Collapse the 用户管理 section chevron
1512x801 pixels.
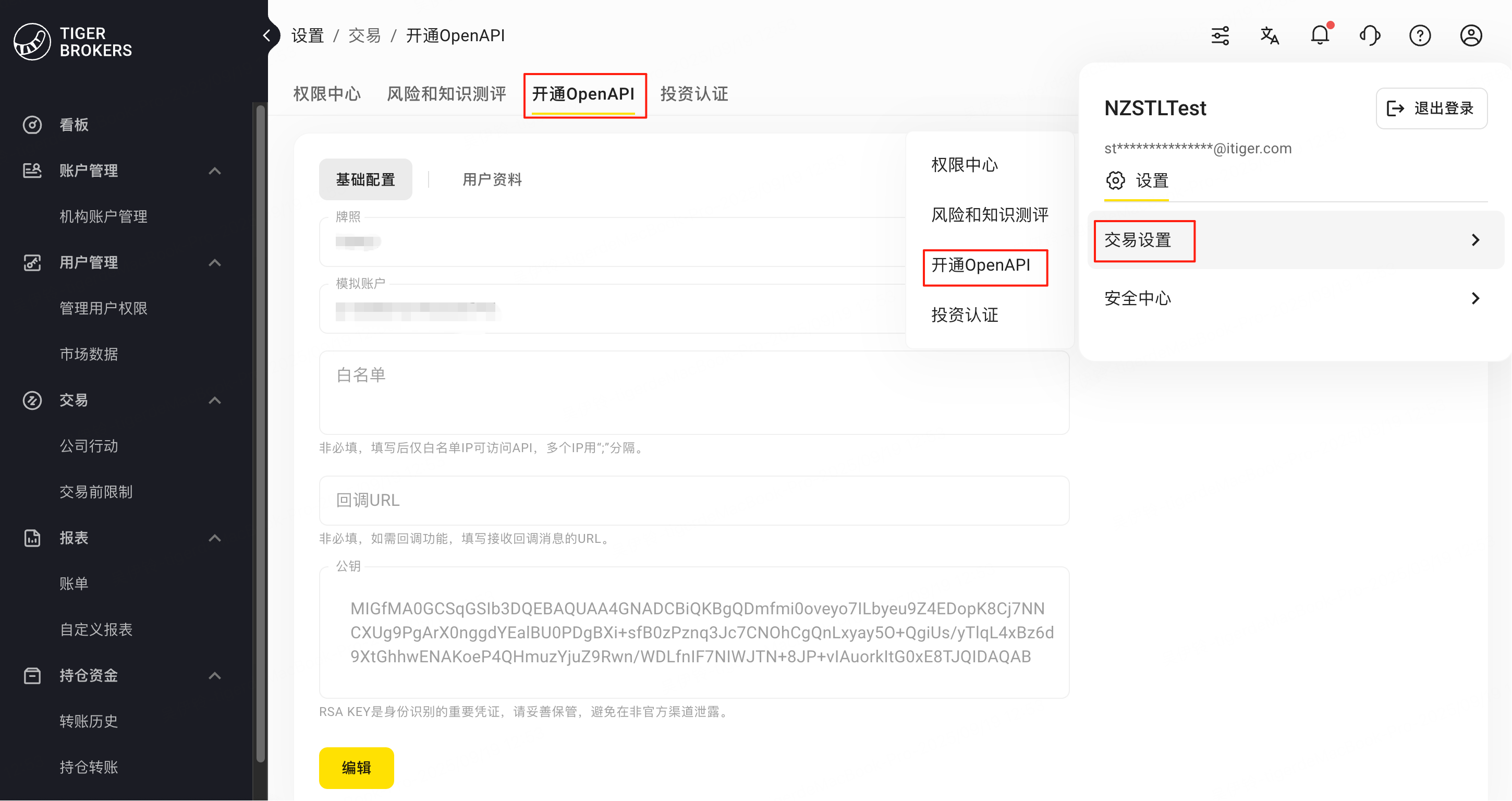215,262
